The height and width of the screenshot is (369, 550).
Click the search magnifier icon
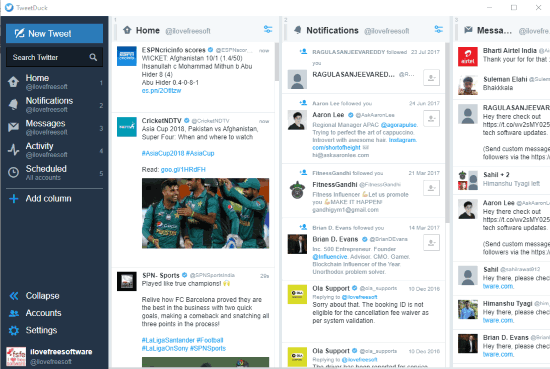click(x=93, y=57)
